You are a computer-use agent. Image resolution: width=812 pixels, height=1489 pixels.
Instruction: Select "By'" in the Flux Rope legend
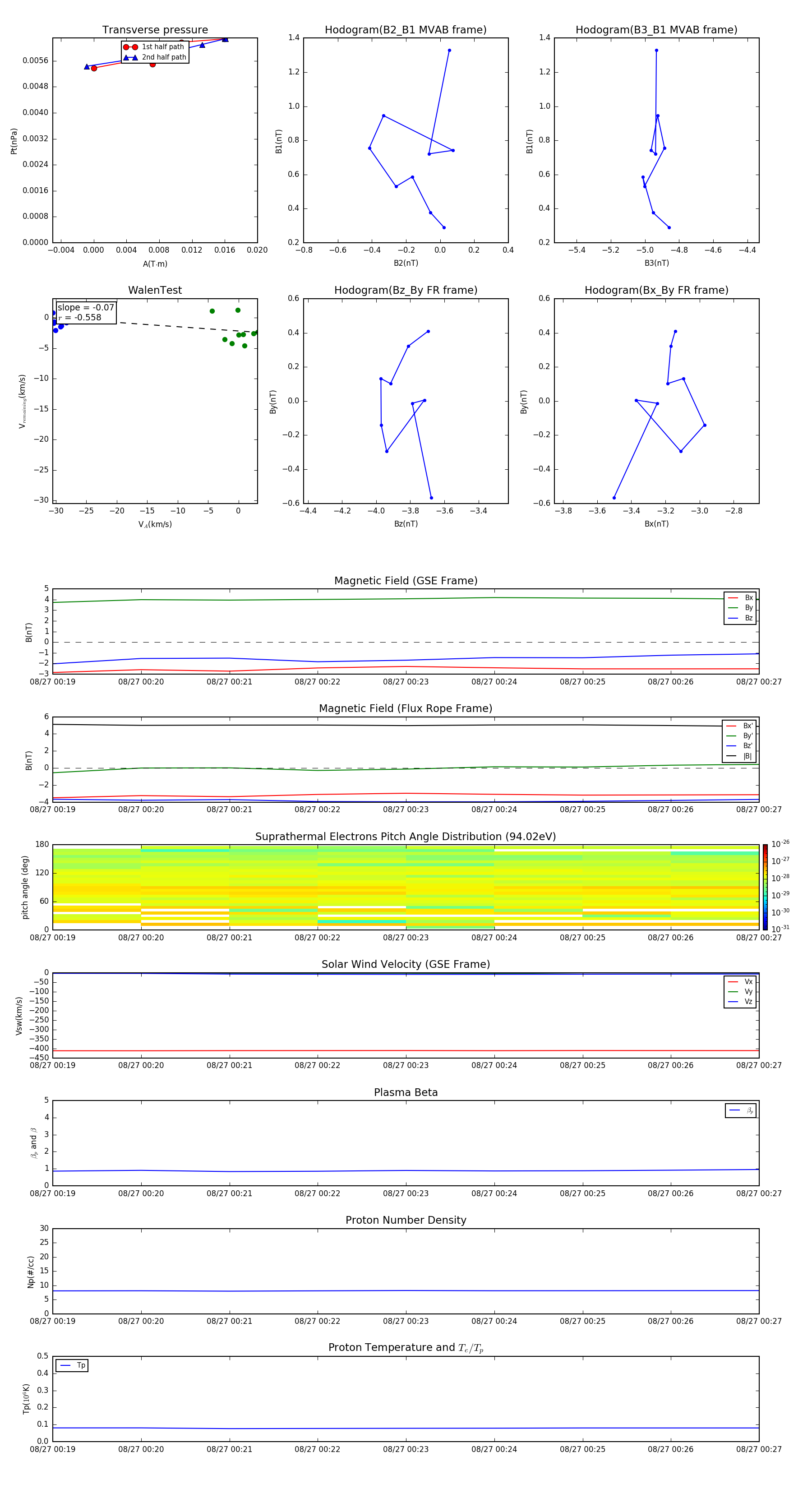740,736
